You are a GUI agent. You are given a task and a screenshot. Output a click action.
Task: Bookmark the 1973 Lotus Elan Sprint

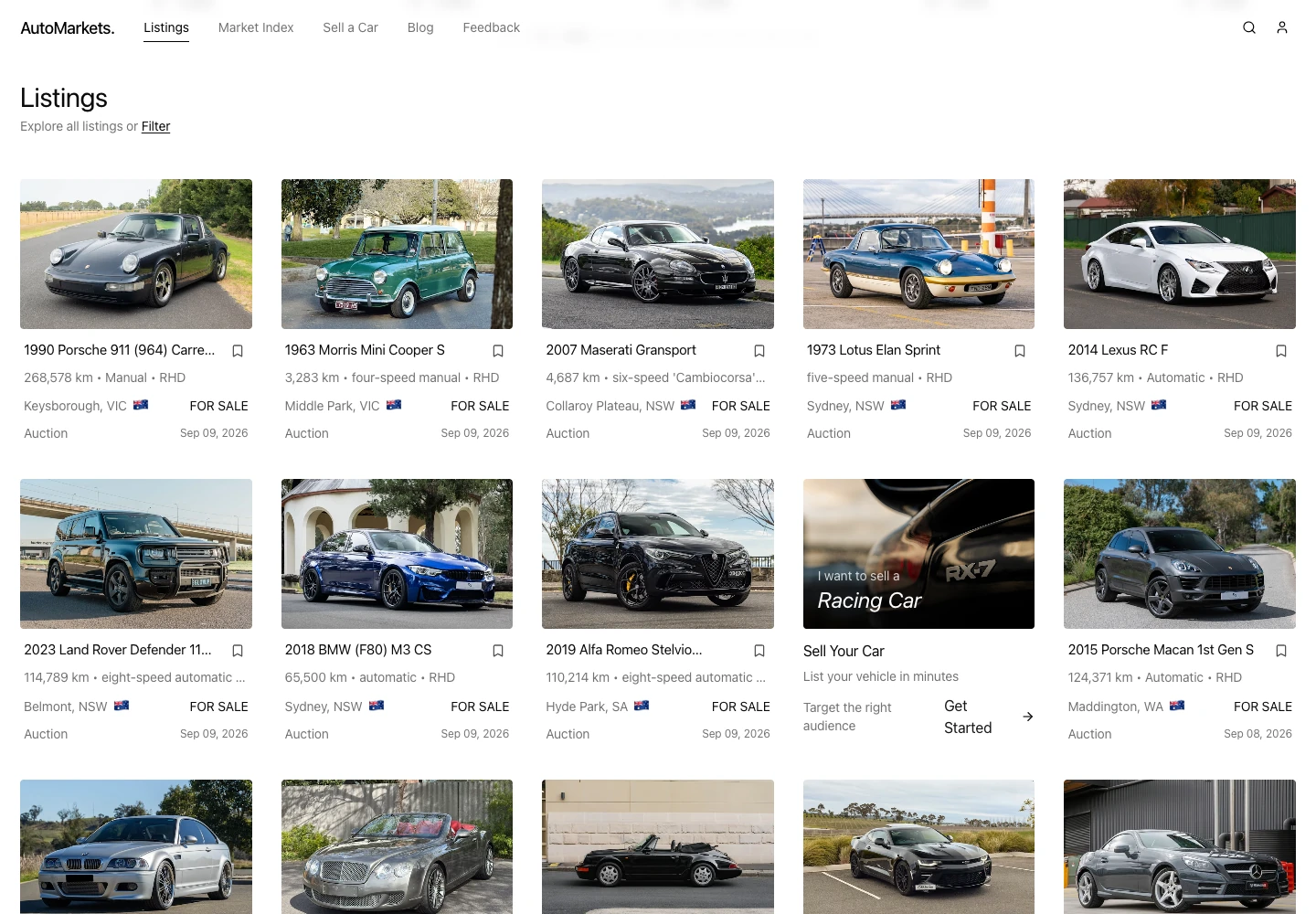pyautogui.click(x=1020, y=351)
